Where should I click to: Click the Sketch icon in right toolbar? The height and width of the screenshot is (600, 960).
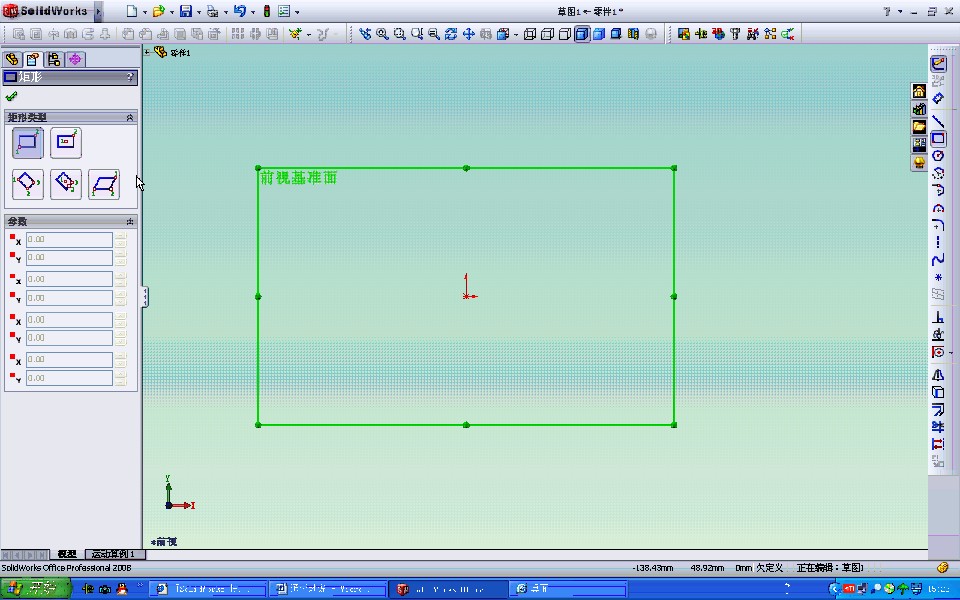[938, 63]
